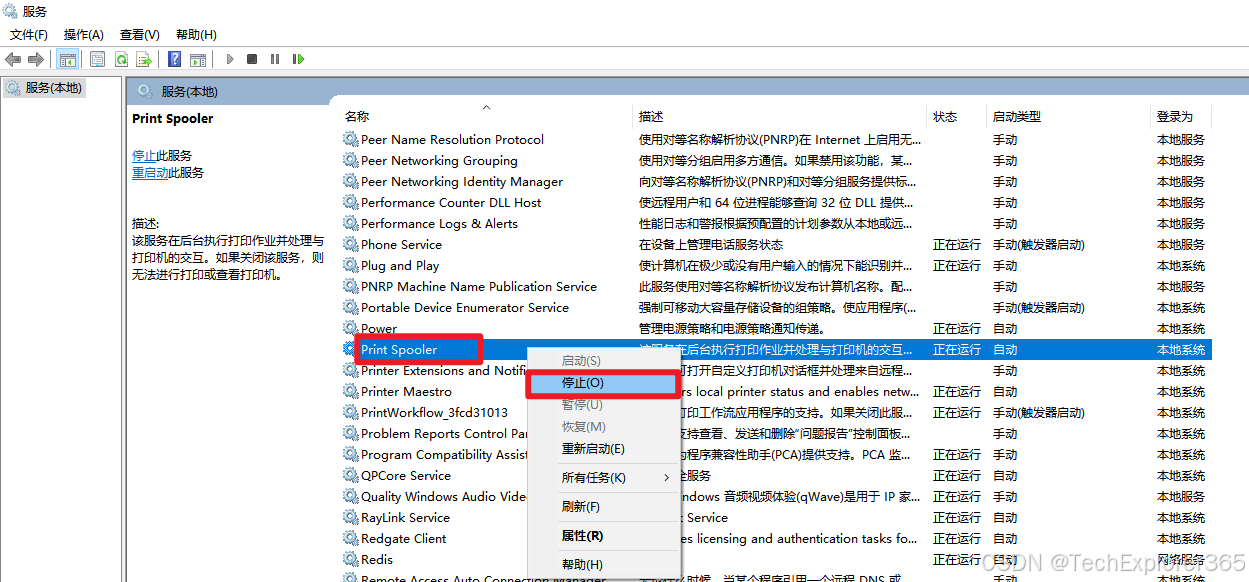Select PNRP Machine Name Publication Service
This screenshot has width=1249, height=582.
tap(479, 286)
